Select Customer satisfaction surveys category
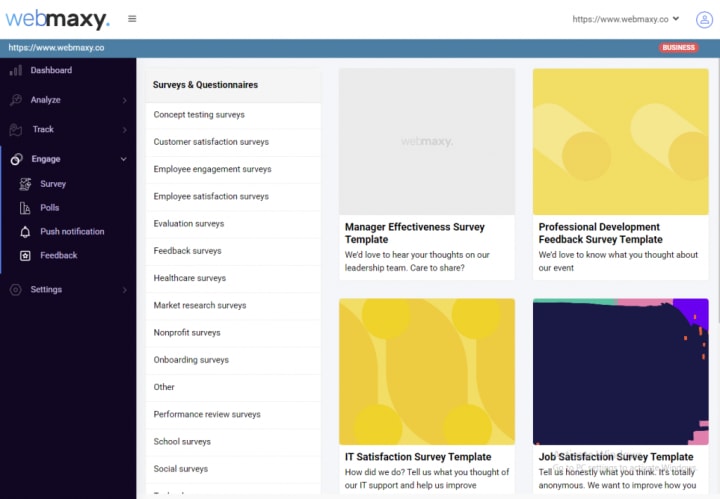Screen dimensions: 720x499 click(233, 142)
